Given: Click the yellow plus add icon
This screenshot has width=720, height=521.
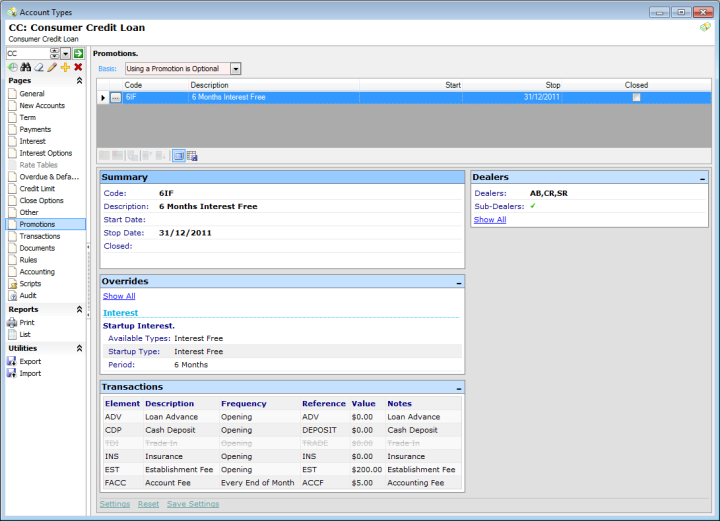Looking at the screenshot, I should 65,67.
